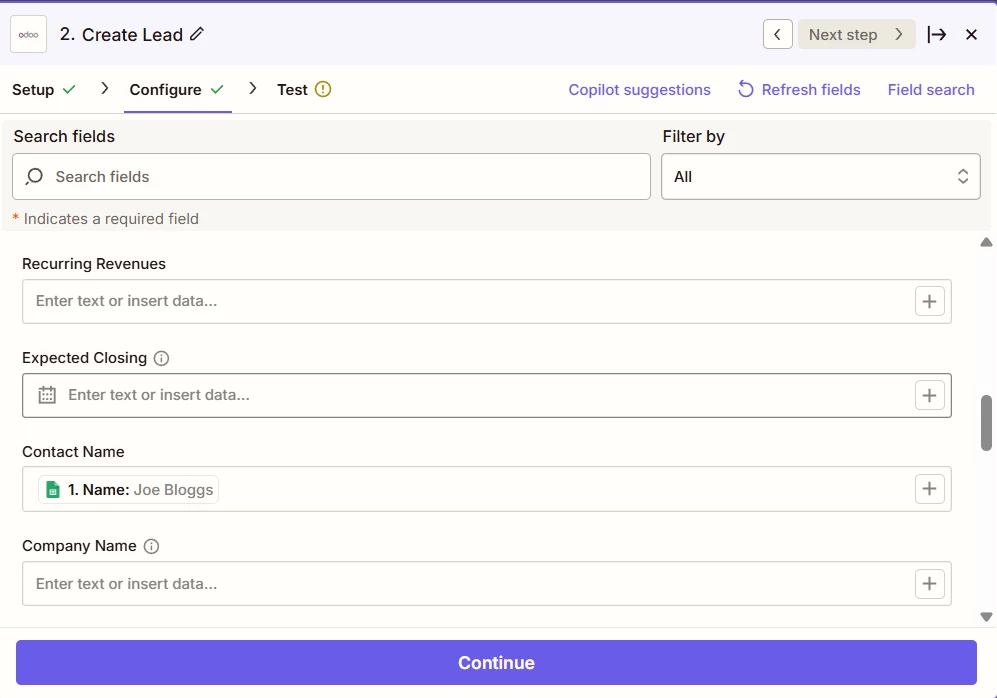Click the Continue button

496,662
